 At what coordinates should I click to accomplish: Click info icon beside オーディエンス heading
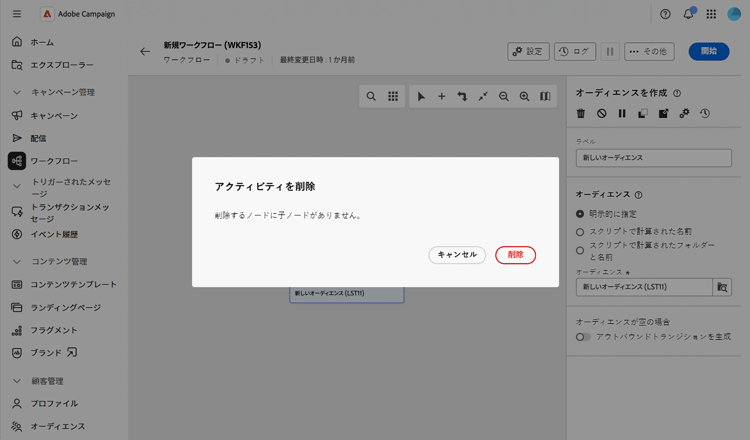pos(638,195)
